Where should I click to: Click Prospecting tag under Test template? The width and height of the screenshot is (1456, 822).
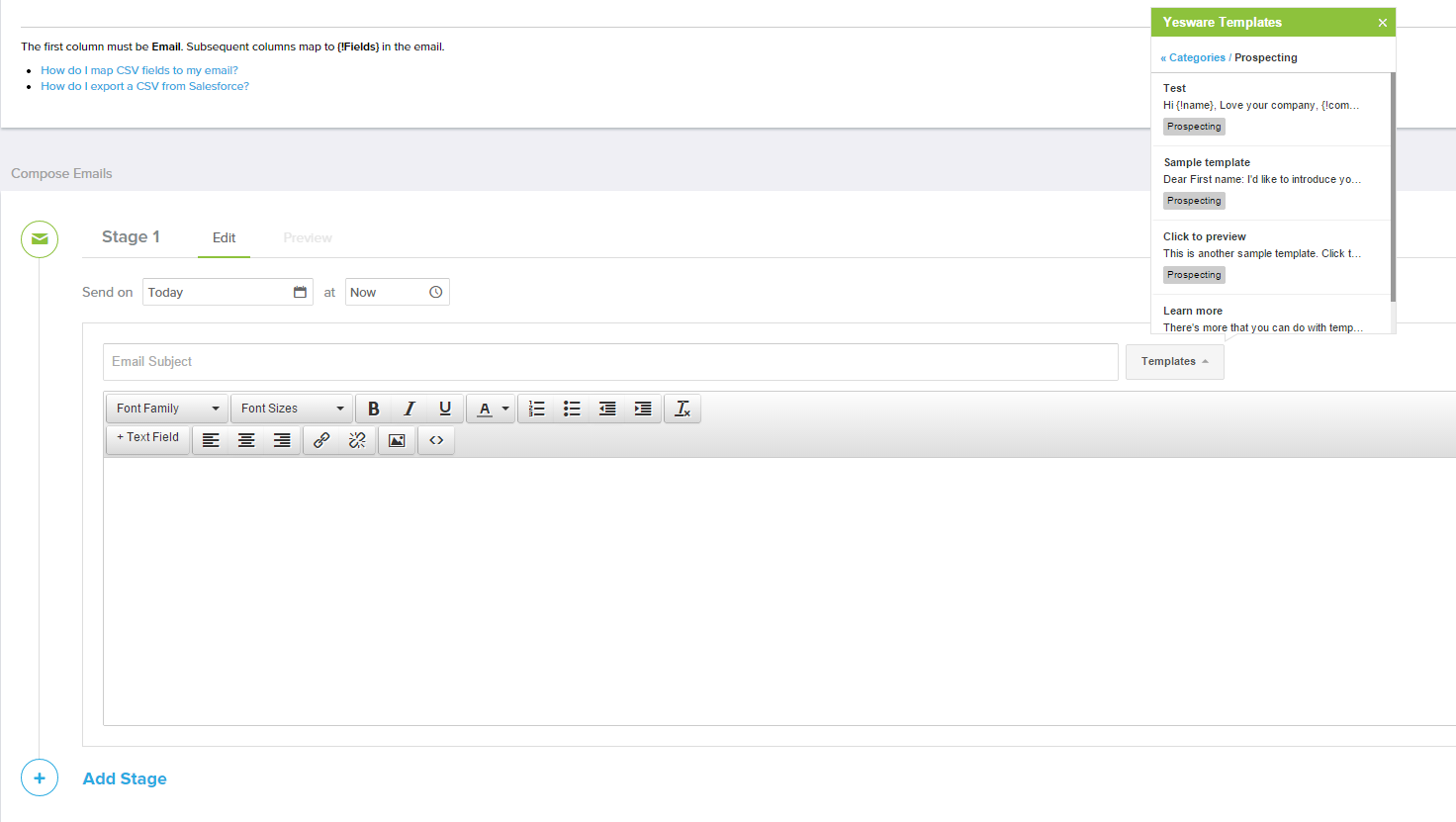(x=1194, y=127)
